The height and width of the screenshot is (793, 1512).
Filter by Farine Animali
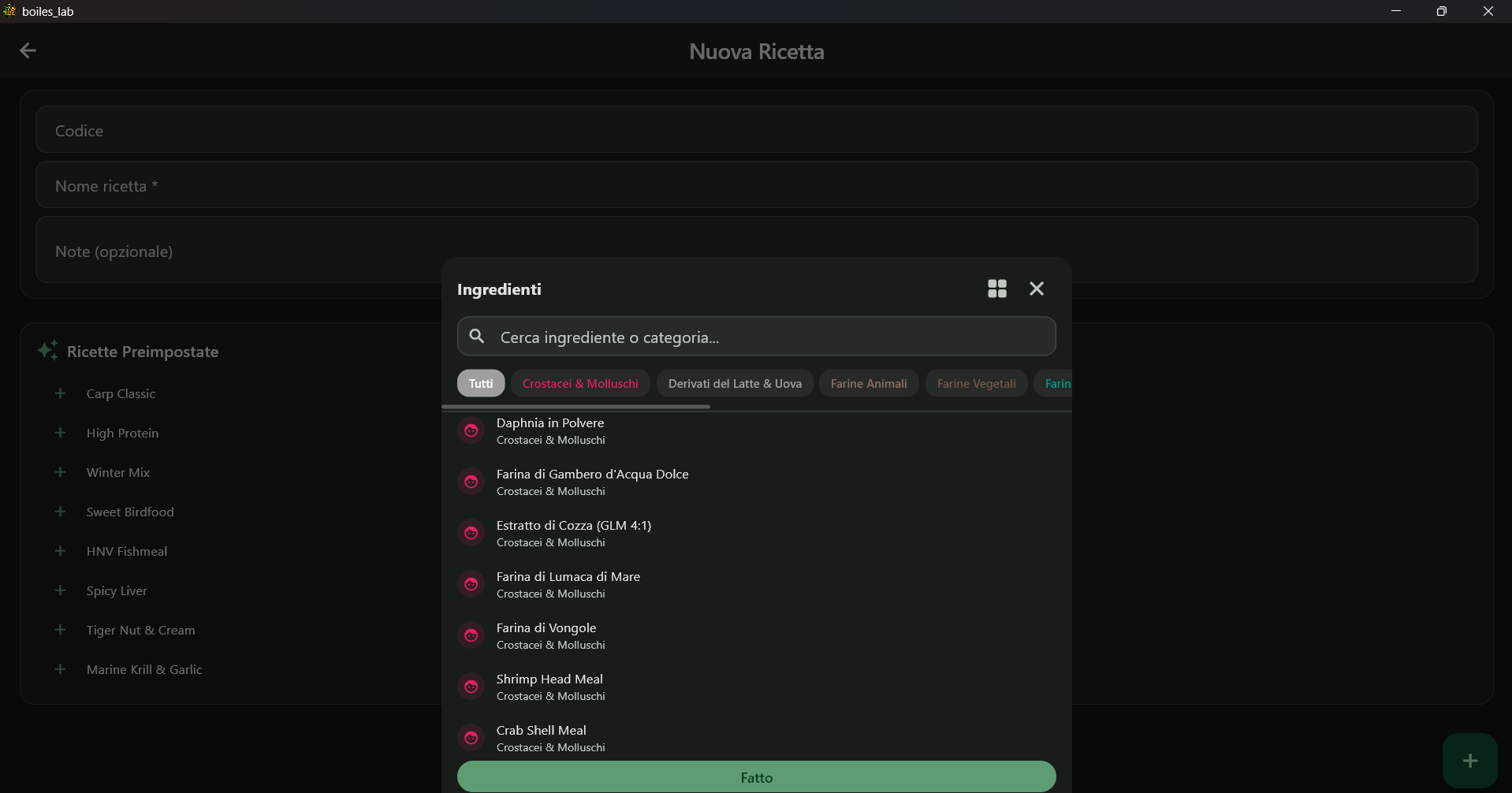[x=869, y=383]
